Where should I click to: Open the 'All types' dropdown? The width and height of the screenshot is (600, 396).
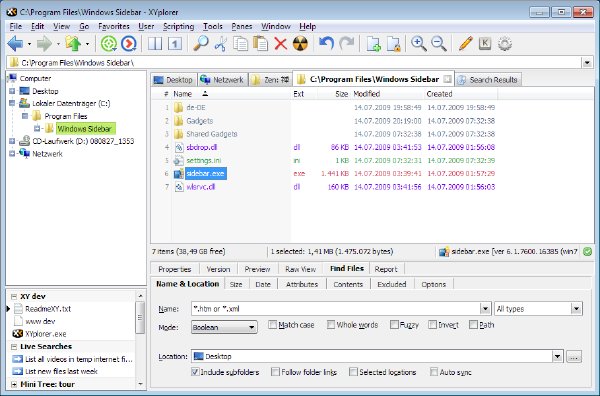(576, 308)
